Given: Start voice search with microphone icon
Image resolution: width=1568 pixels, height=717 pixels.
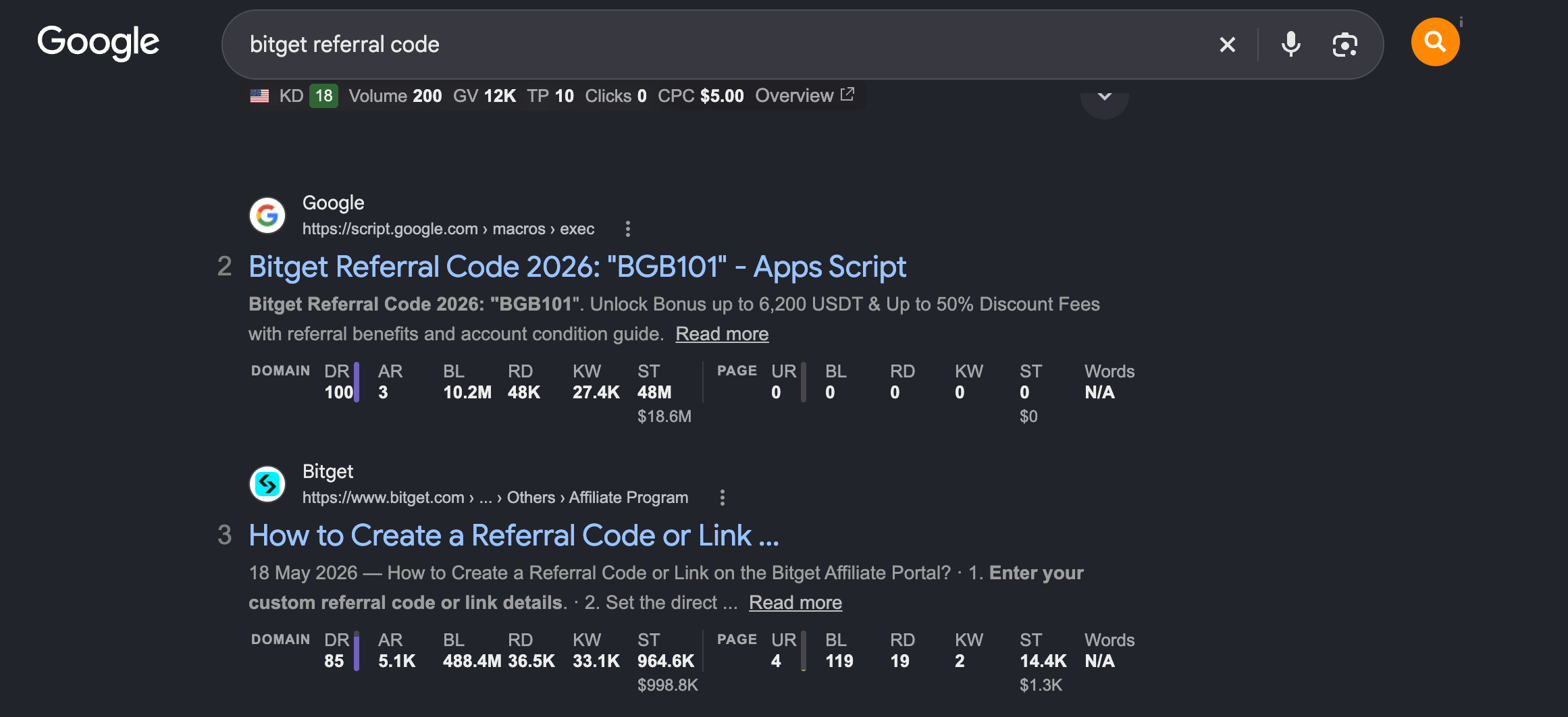Looking at the screenshot, I should [1290, 45].
